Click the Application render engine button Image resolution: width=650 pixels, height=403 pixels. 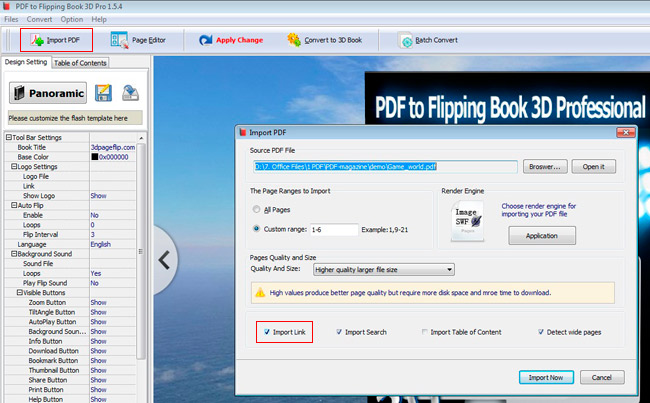(x=542, y=235)
